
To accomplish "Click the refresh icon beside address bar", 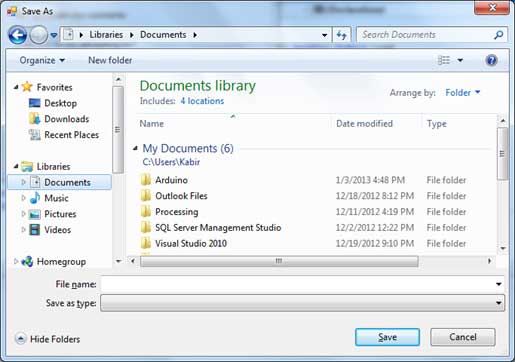I will coord(342,35).
